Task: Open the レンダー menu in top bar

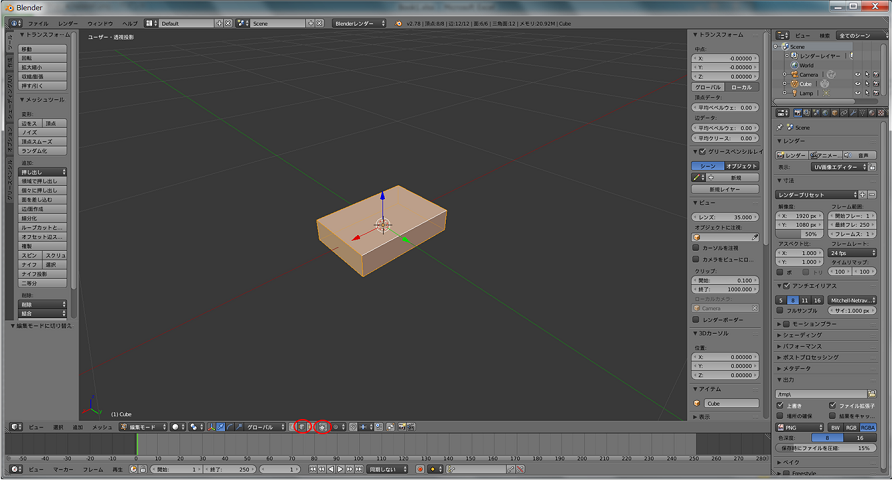Action: tap(67, 22)
